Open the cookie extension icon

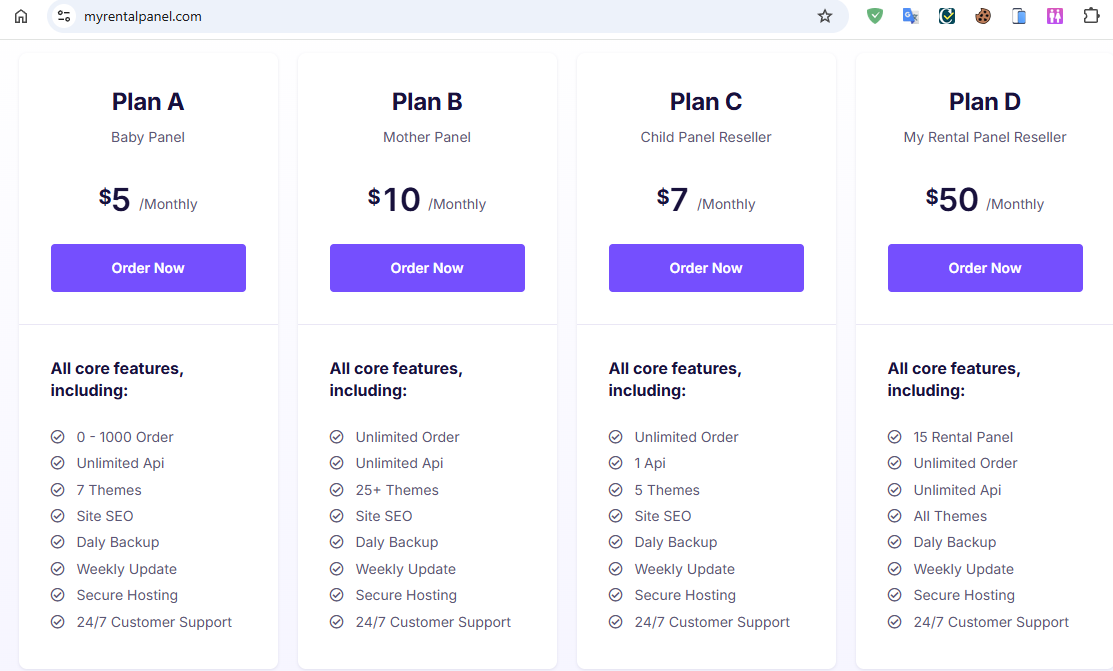(x=983, y=16)
